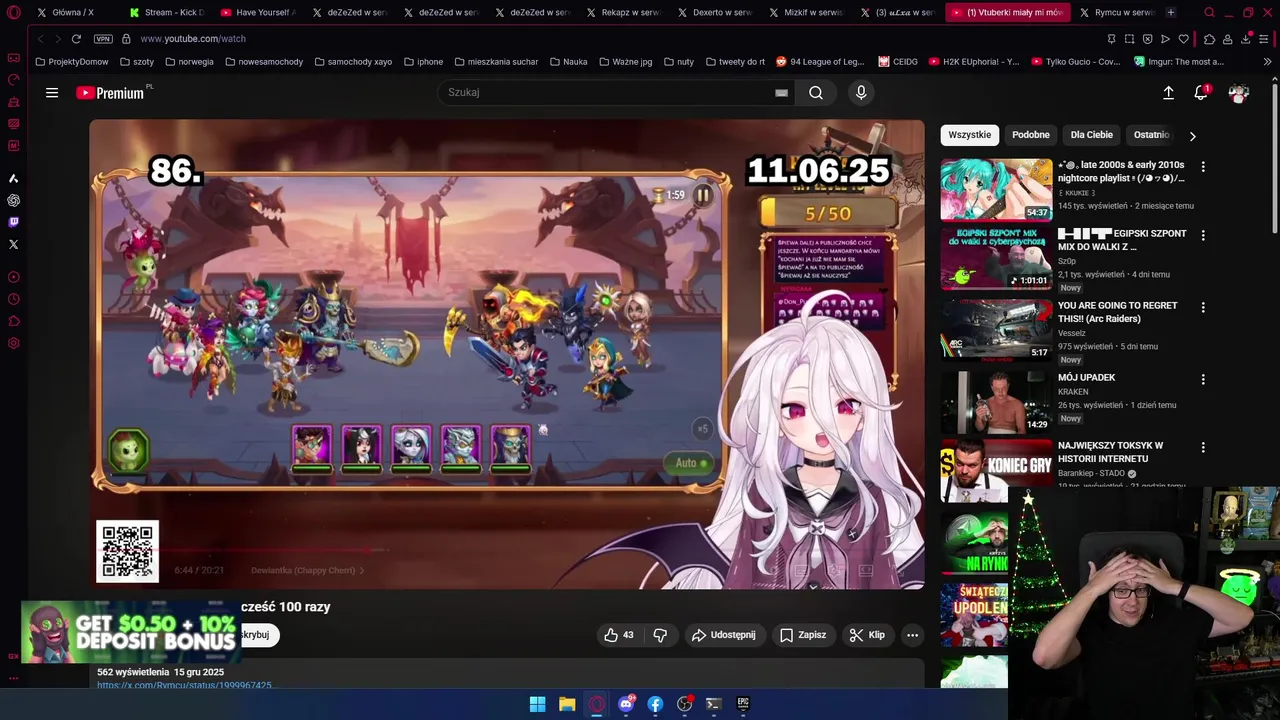Pause the in-game battle button
The width and height of the screenshot is (1280, 720).
point(703,196)
